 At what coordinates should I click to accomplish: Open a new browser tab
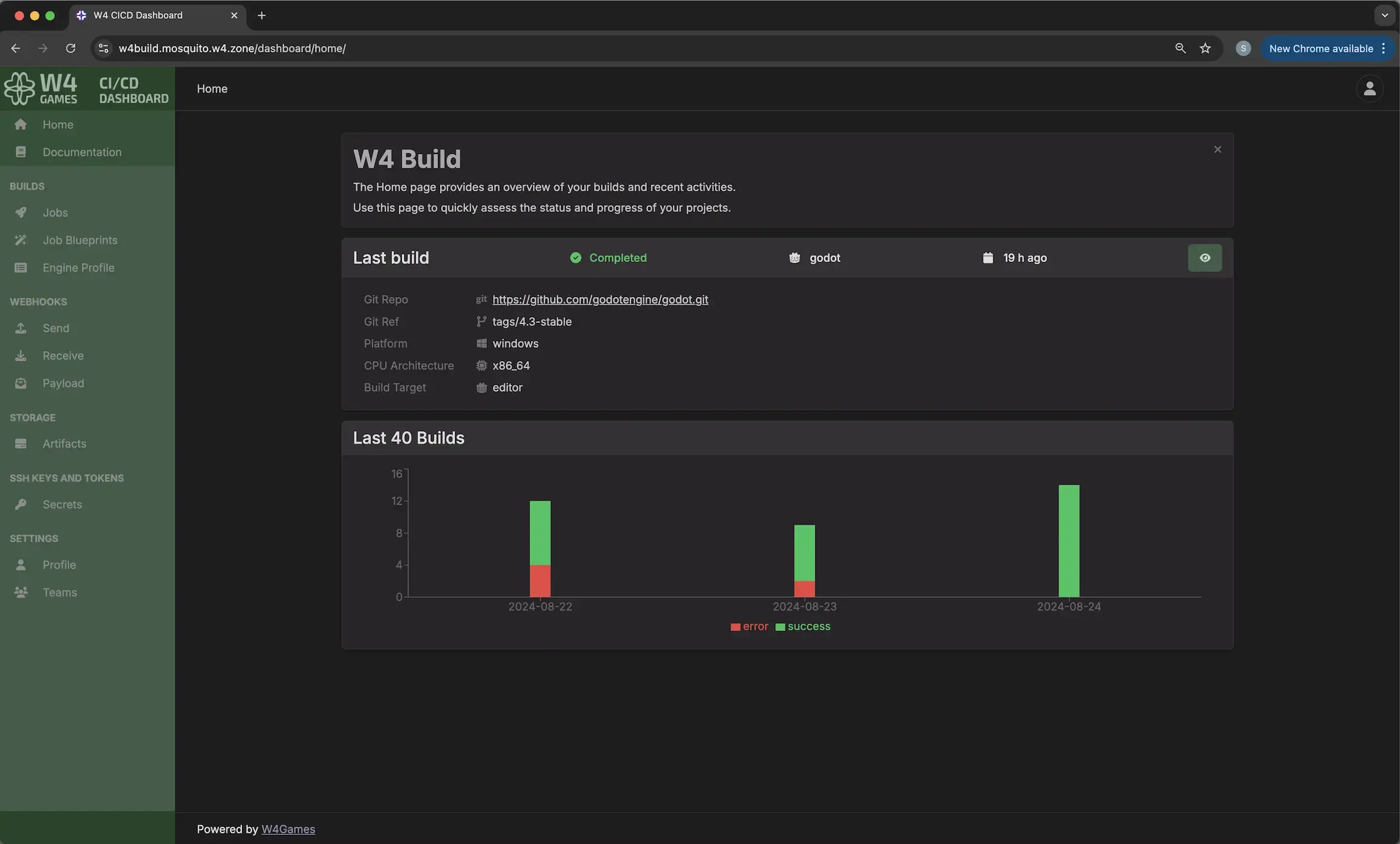261,16
